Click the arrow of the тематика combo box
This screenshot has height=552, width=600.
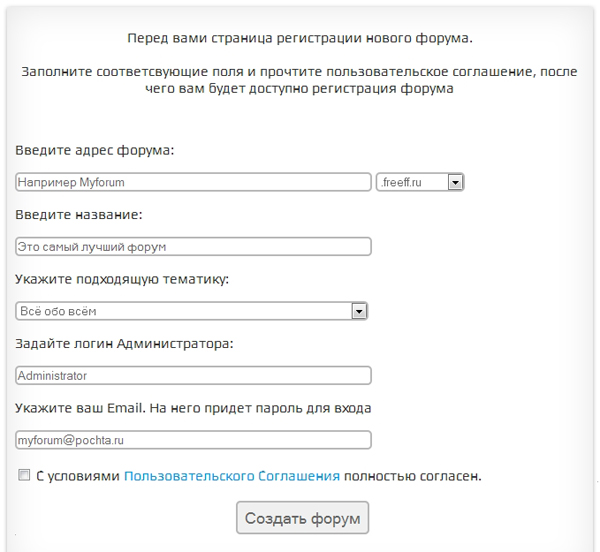point(359,311)
